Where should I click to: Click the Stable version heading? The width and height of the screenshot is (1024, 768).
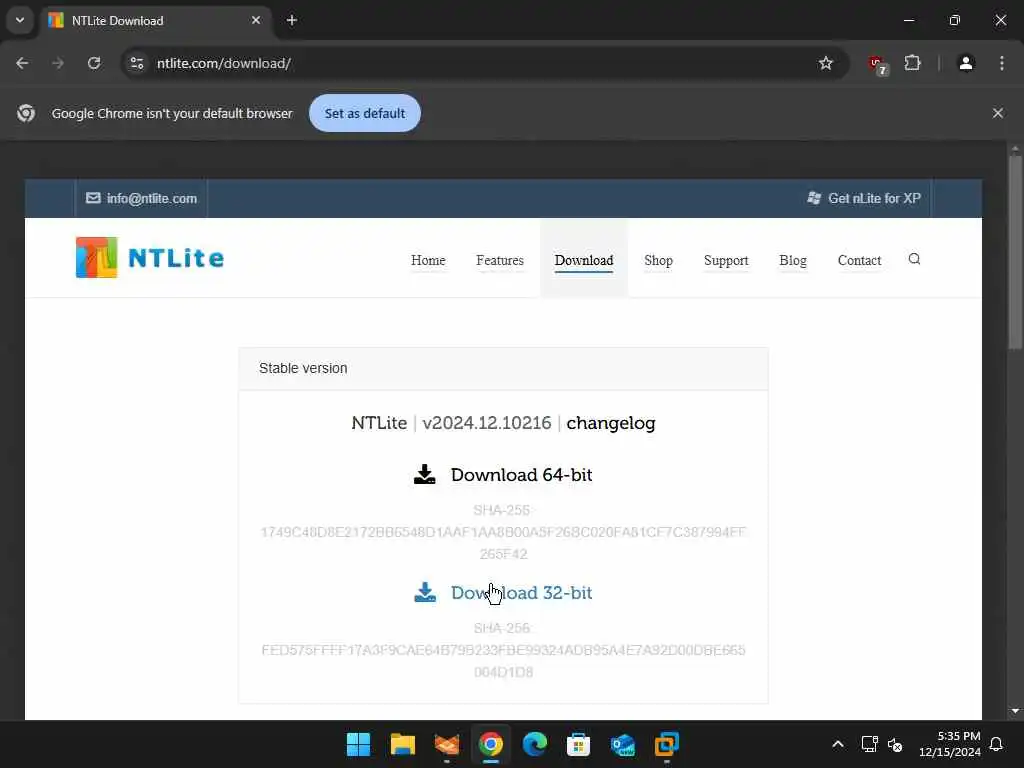[x=303, y=368]
